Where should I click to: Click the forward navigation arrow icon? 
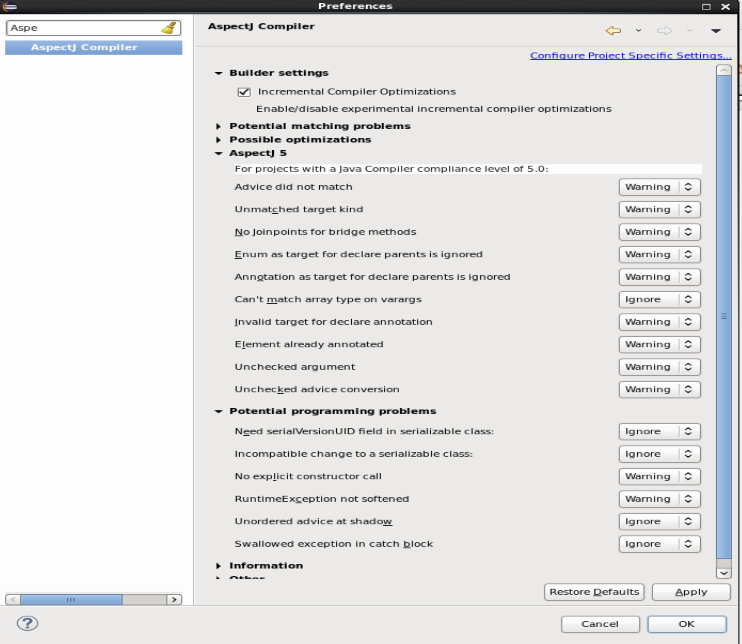664,31
